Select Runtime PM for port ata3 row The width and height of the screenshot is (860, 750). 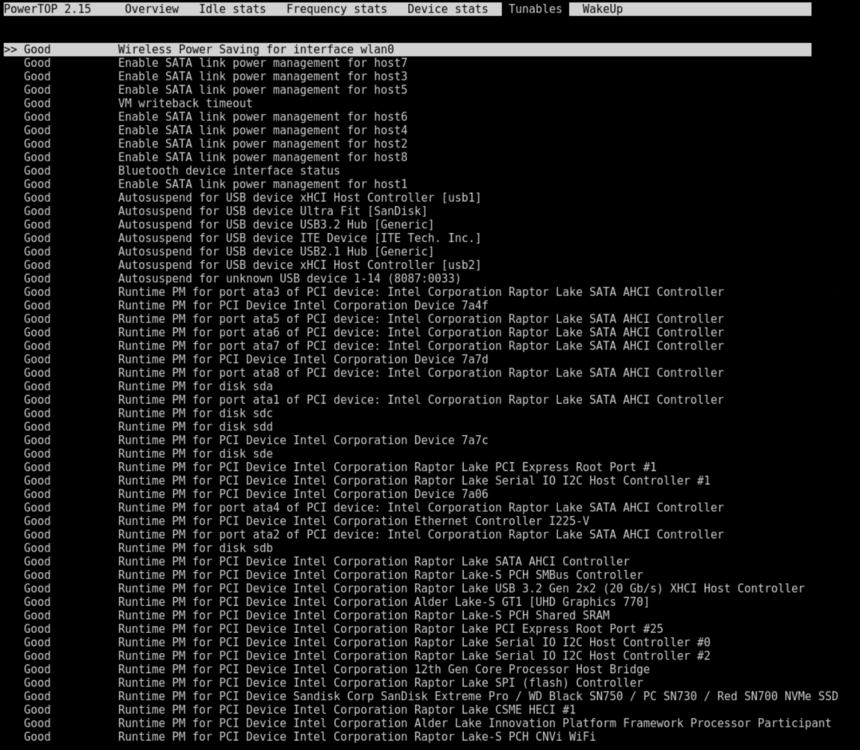374,292
